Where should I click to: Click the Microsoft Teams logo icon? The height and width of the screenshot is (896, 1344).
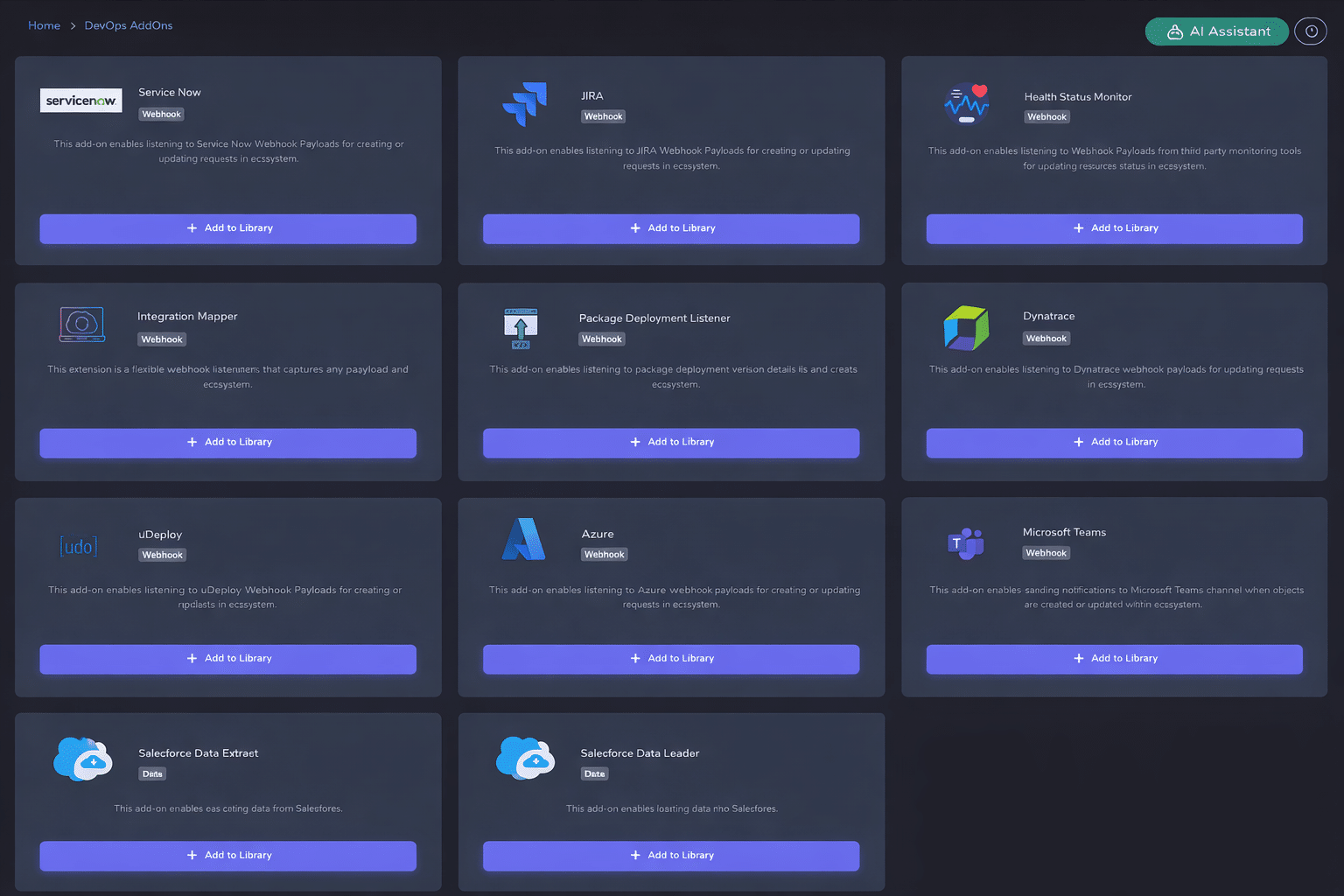pos(966,543)
